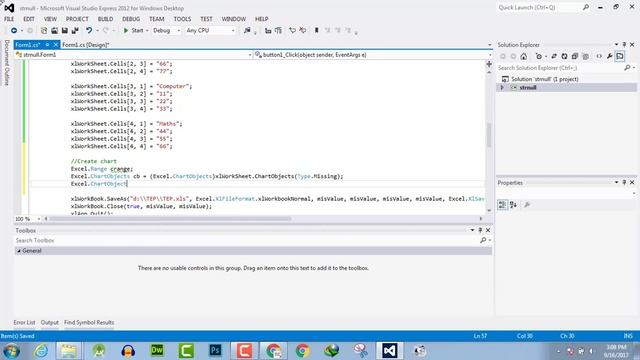Open Internet Explorer from the taskbar

[x=40, y=351]
